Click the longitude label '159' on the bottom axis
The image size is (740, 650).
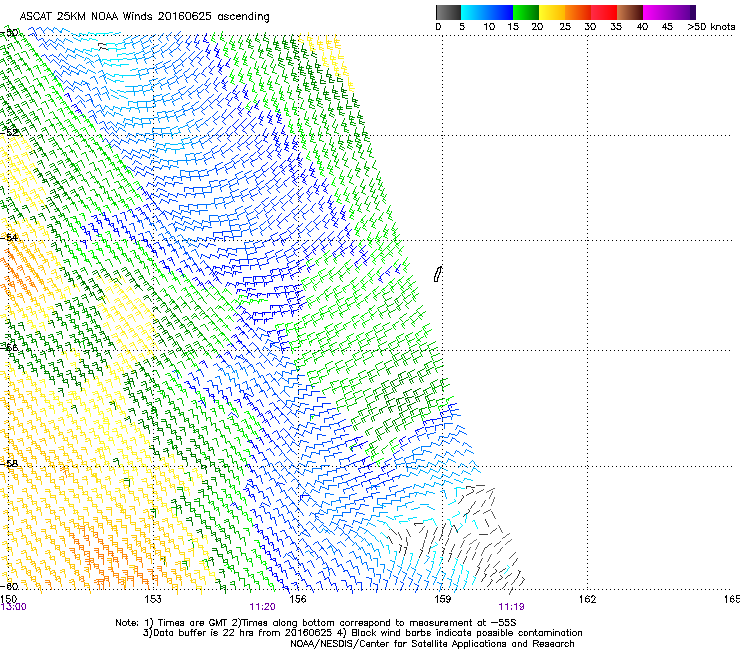click(x=443, y=599)
